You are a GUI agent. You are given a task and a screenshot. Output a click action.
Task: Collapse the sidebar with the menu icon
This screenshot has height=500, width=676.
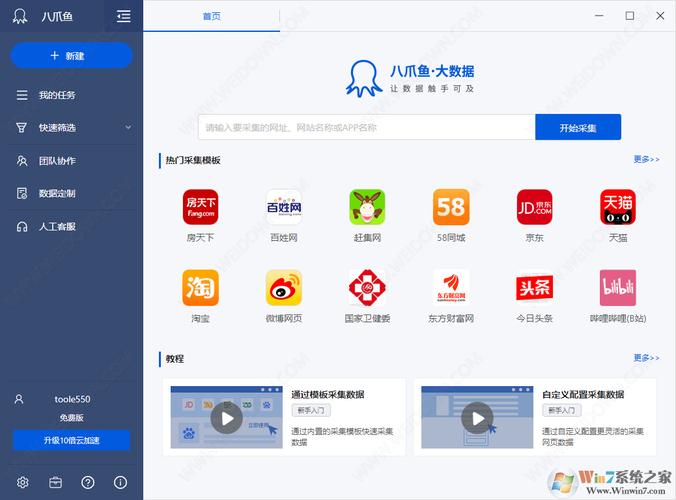coord(124,16)
